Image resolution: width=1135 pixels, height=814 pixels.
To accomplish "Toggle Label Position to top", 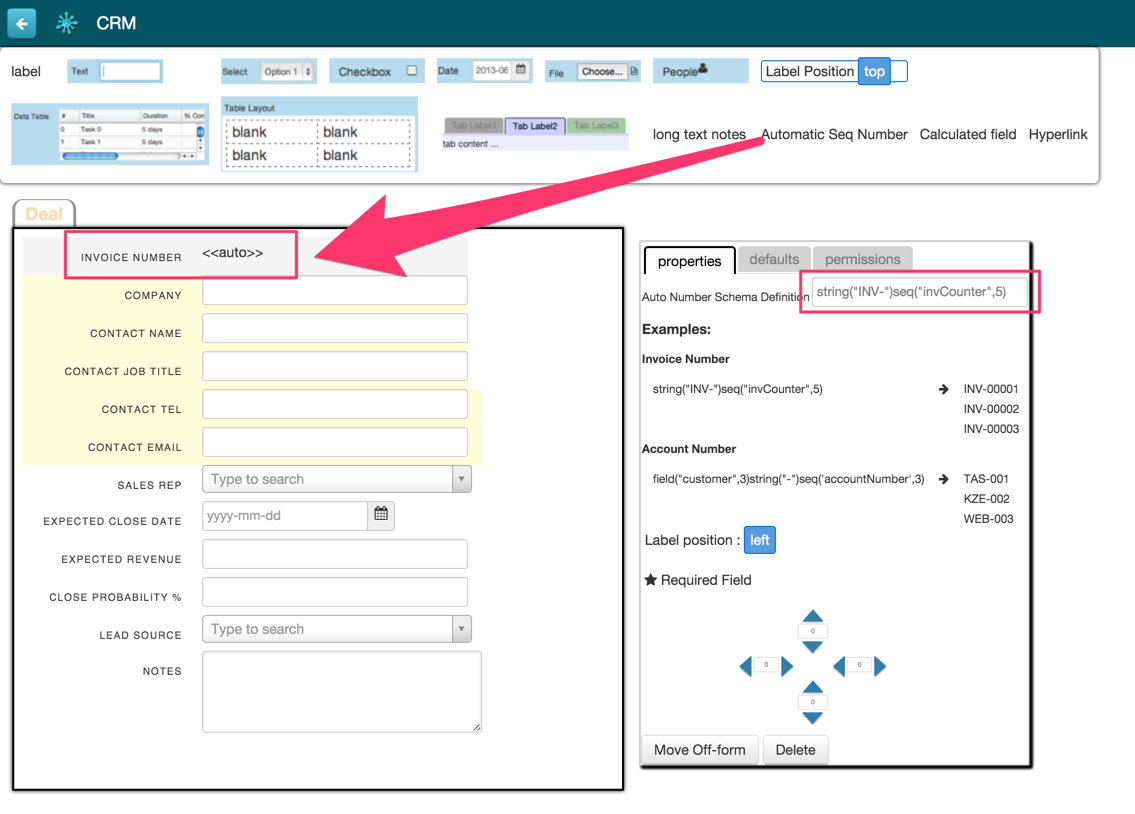I will click(x=875, y=71).
